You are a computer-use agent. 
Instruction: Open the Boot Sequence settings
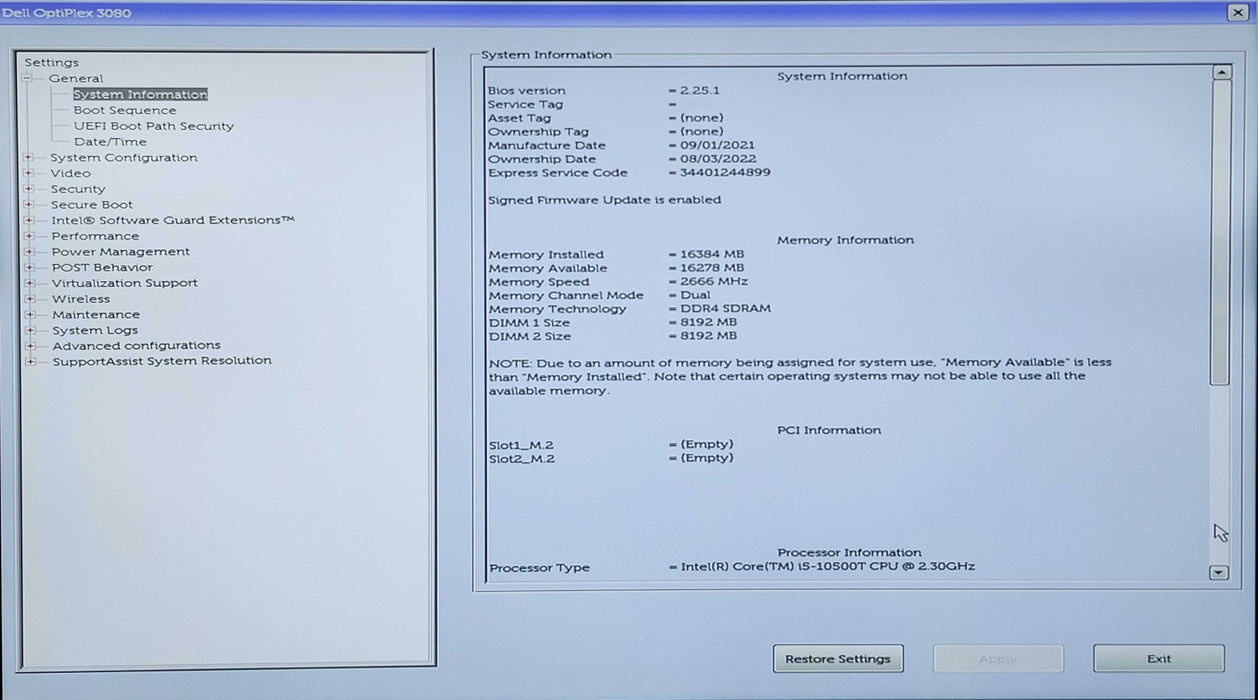[x=124, y=110]
